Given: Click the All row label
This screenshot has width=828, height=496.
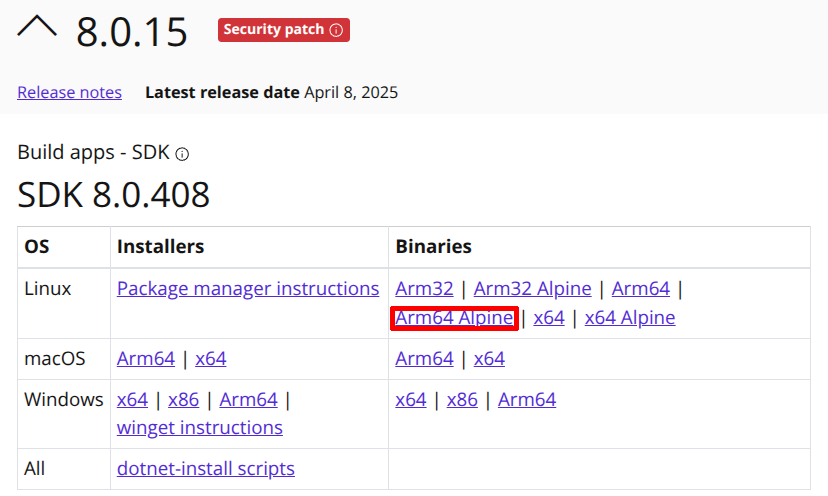Looking at the screenshot, I should (35, 469).
